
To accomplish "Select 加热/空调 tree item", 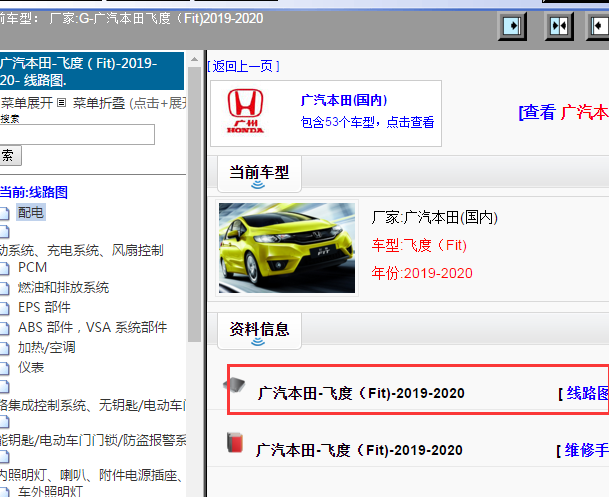I will (x=47, y=348).
